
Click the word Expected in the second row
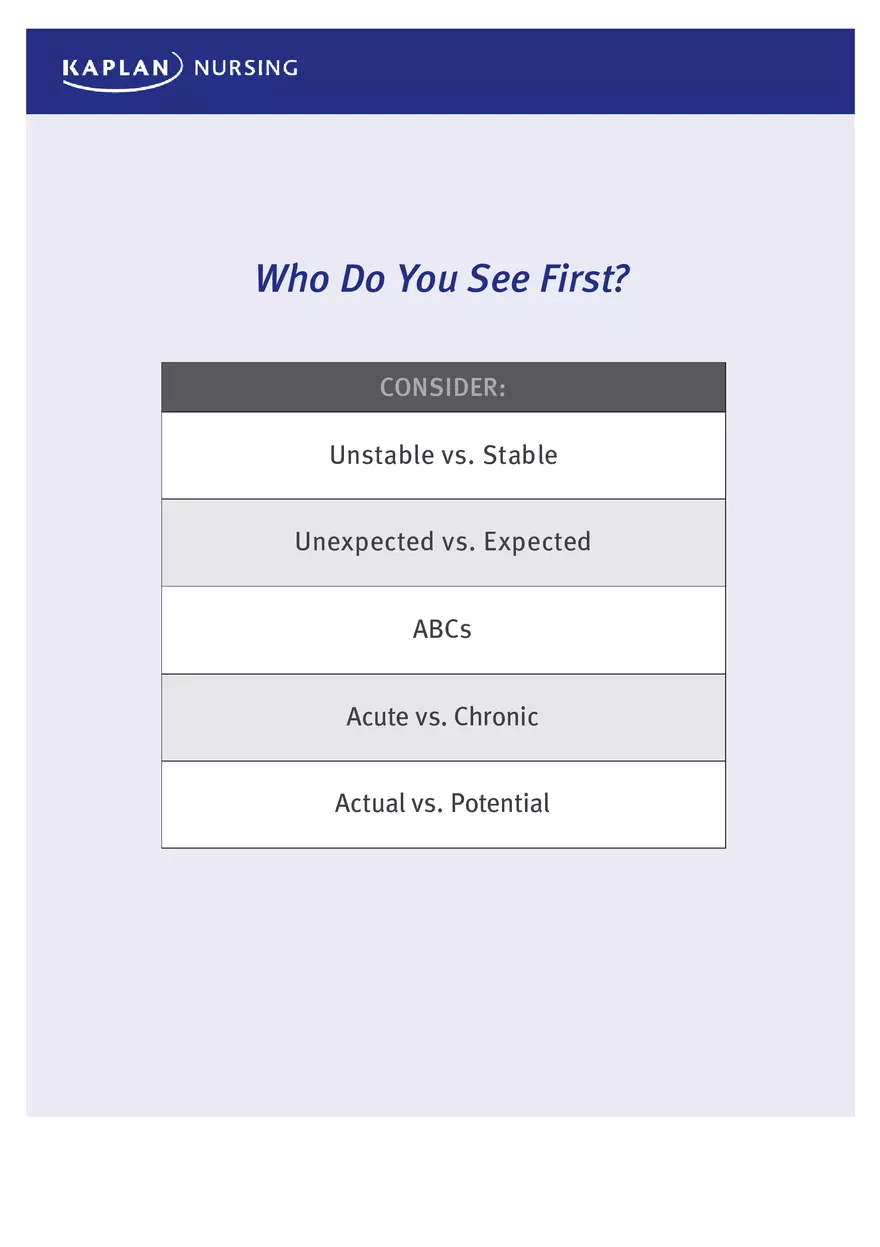(537, 542)
